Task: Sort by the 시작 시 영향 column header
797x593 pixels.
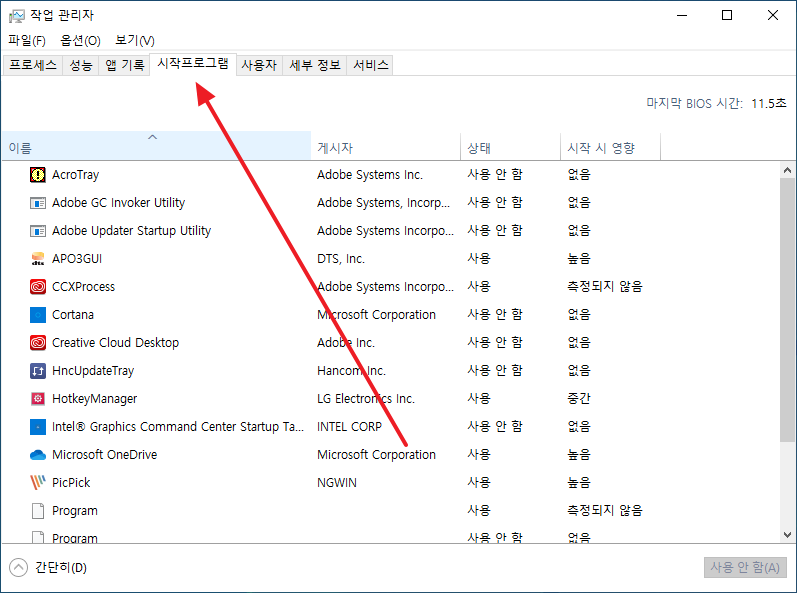Action: point(610,147)
